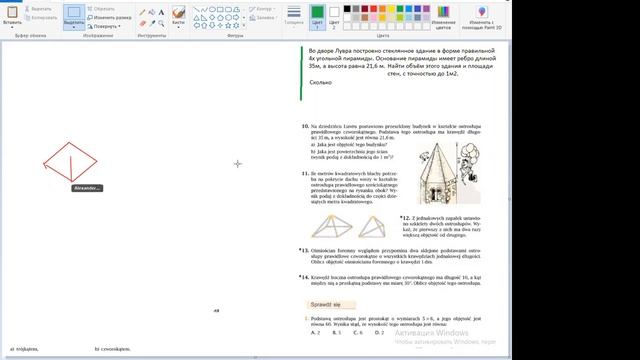Viewport: 640px width, 360px height.
Task: Select the Pencil tool
Action: [142, 12]
